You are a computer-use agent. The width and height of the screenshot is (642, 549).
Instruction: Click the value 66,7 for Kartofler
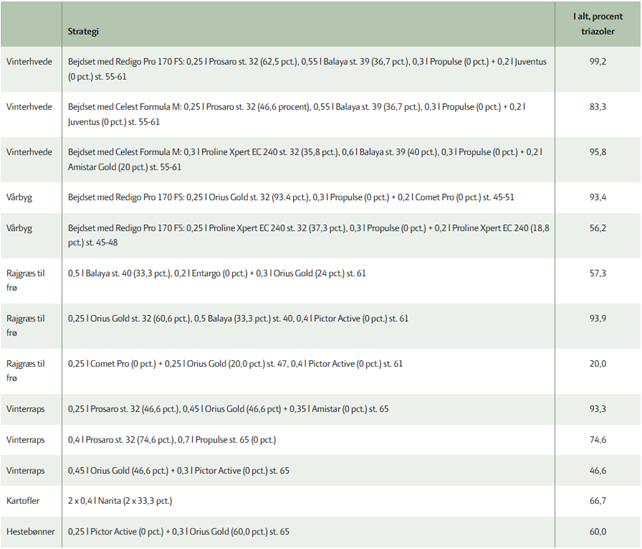coord(598,501)
